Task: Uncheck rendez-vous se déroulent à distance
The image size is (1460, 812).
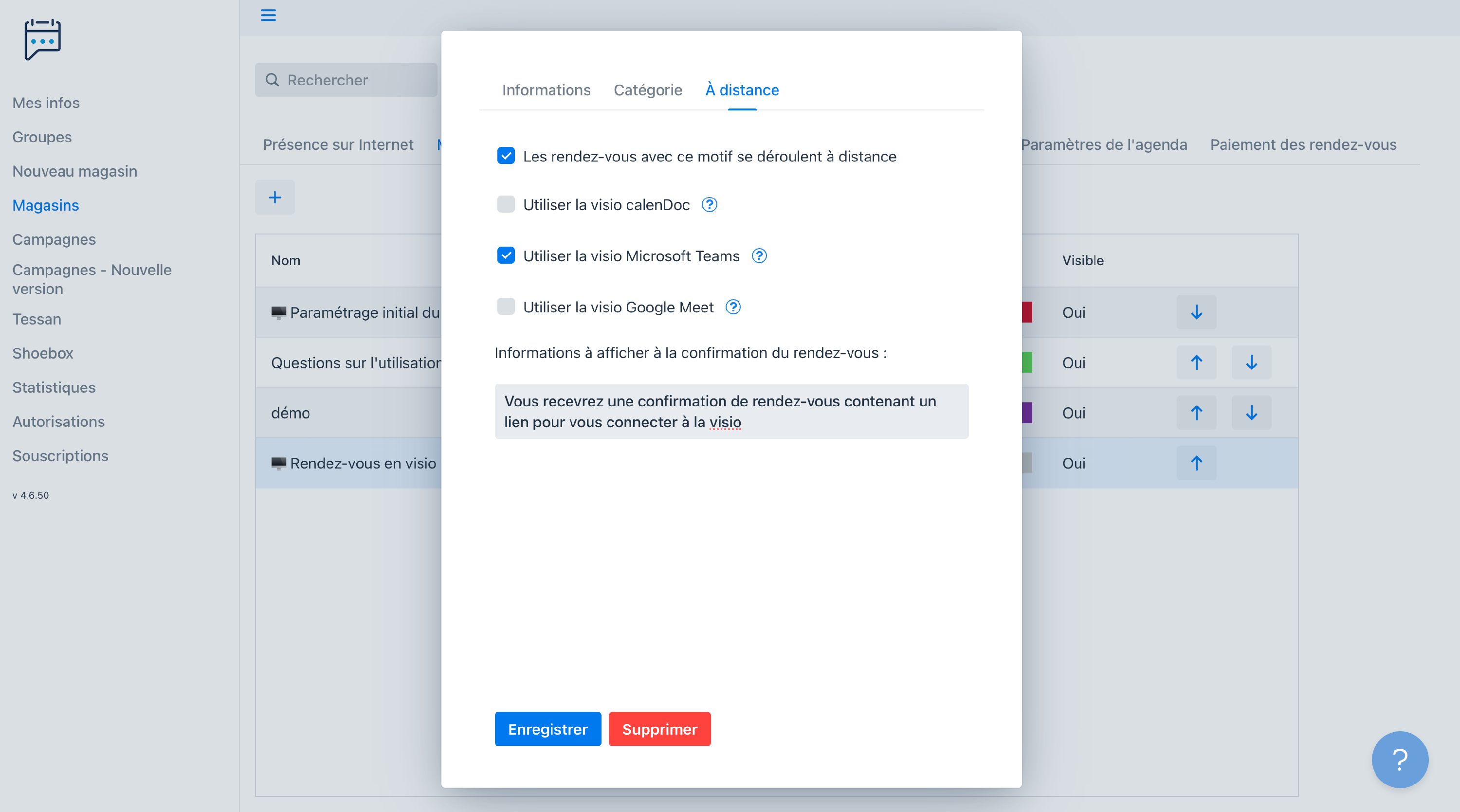Action: 506,155
